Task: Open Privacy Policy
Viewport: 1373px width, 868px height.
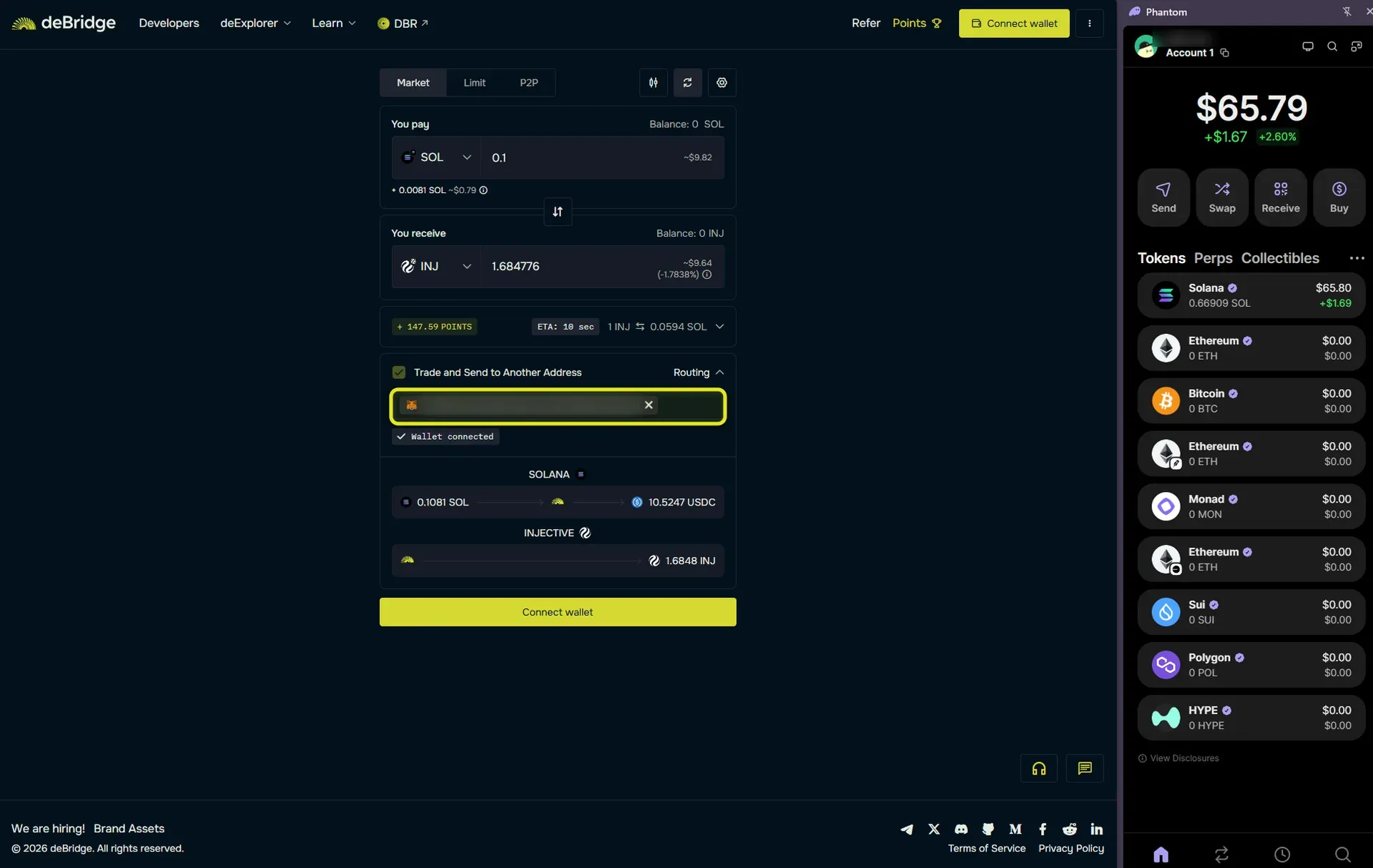Action: (x=1071, y=849)
